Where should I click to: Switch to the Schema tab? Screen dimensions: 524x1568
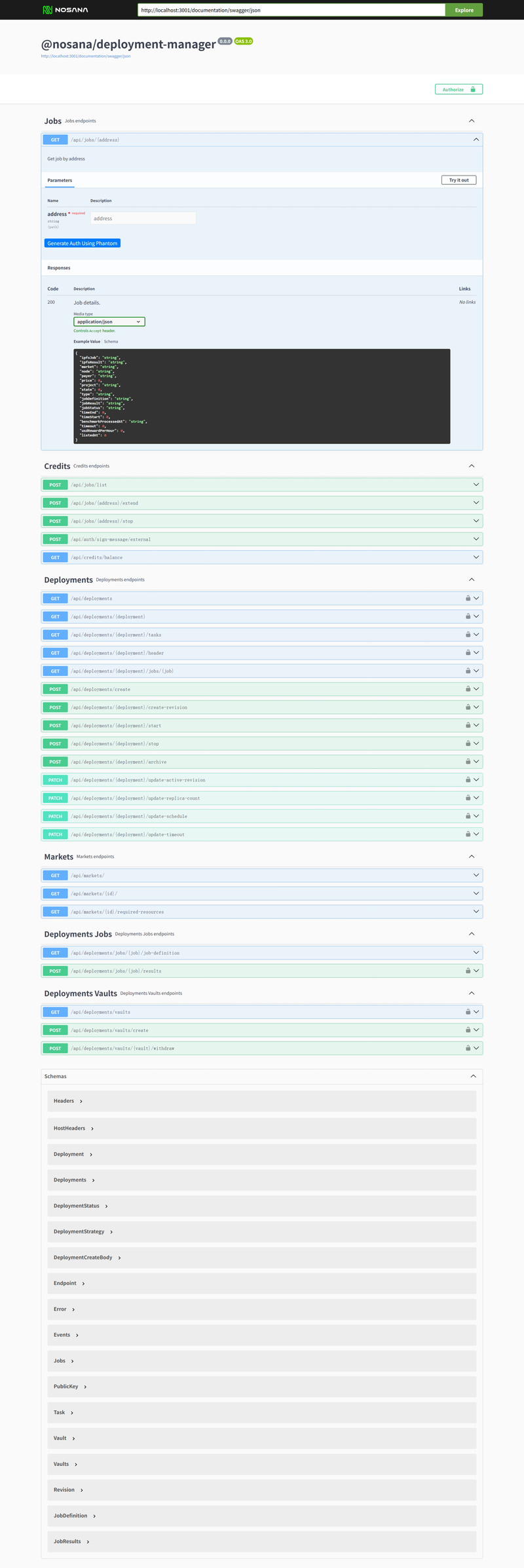point(111,341)
